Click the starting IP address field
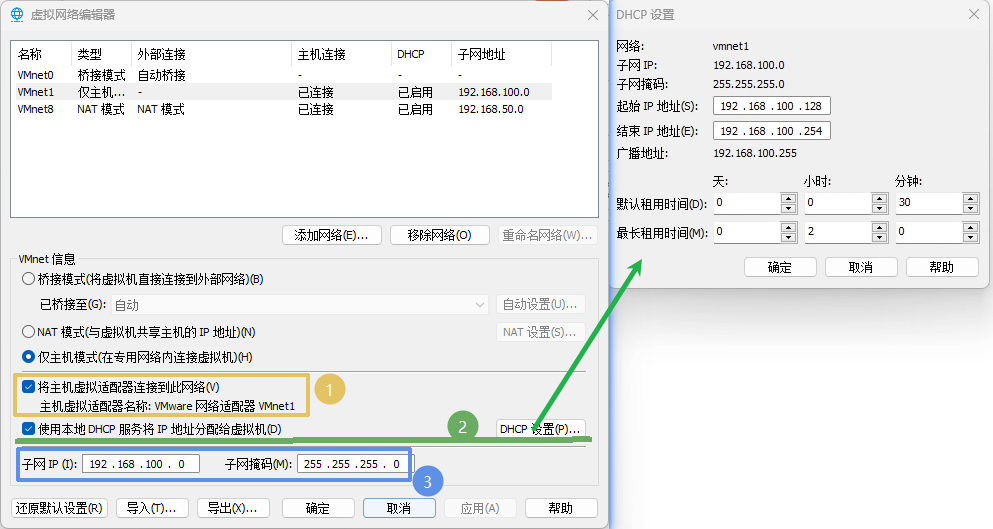993x529 pixels. (x=771, y=106)
